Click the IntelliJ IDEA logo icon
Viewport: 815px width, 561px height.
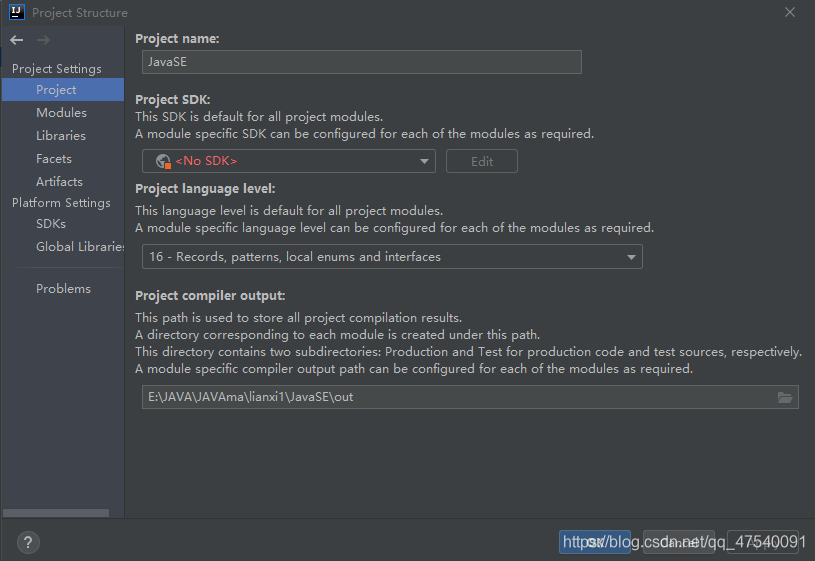17,12
